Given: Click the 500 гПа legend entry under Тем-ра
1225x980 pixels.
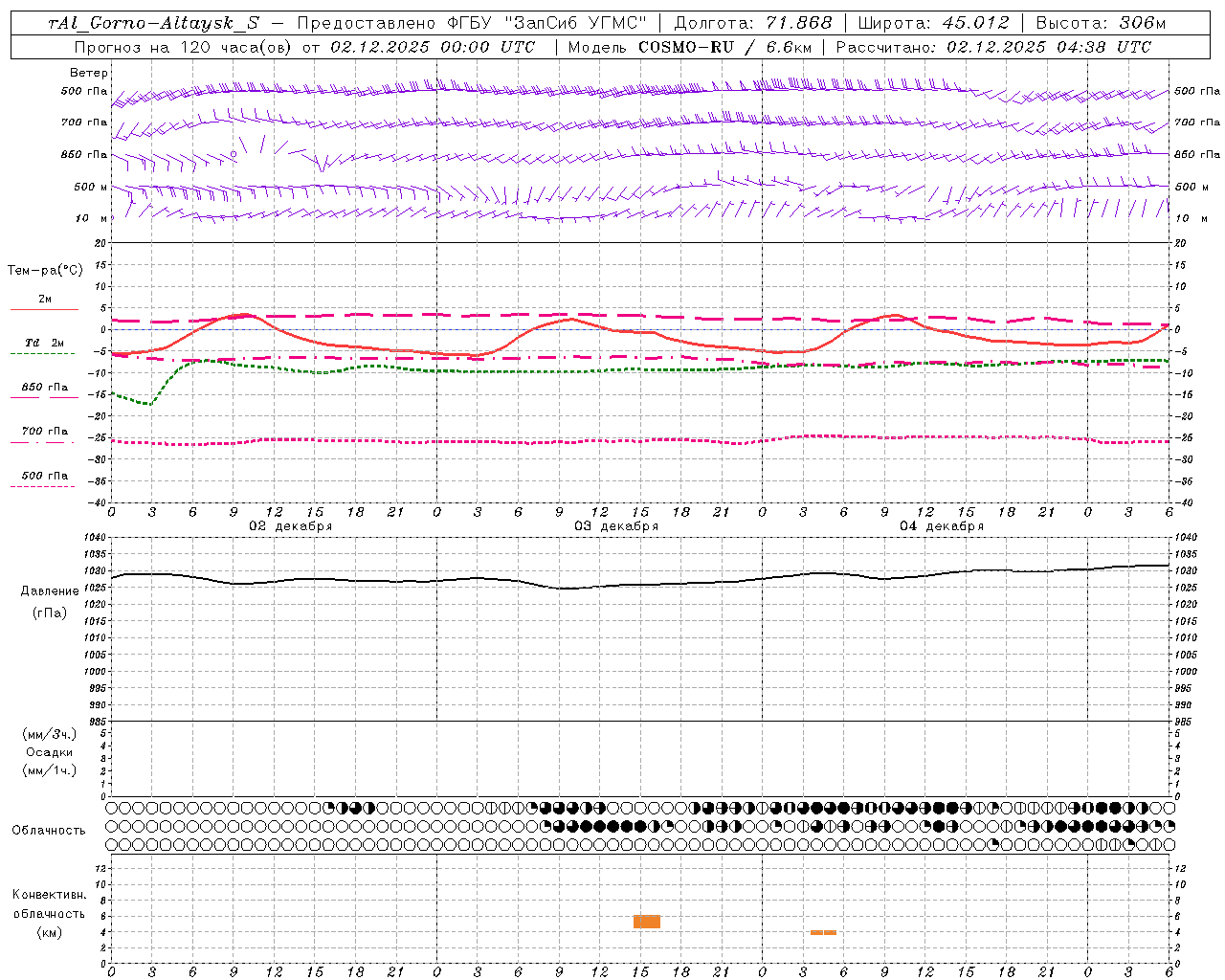Looking at the screenshot, I should tap(44, 476).
